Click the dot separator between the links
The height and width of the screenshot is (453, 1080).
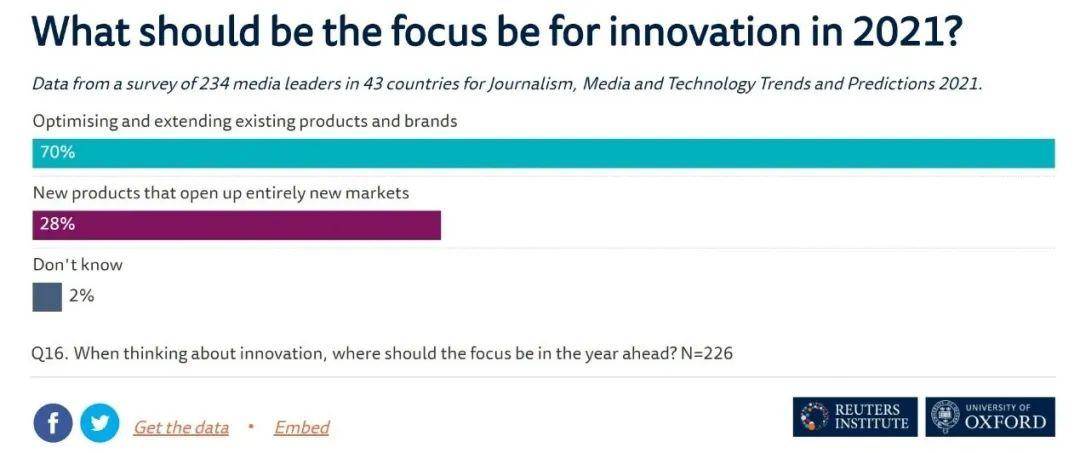[251, 426]
